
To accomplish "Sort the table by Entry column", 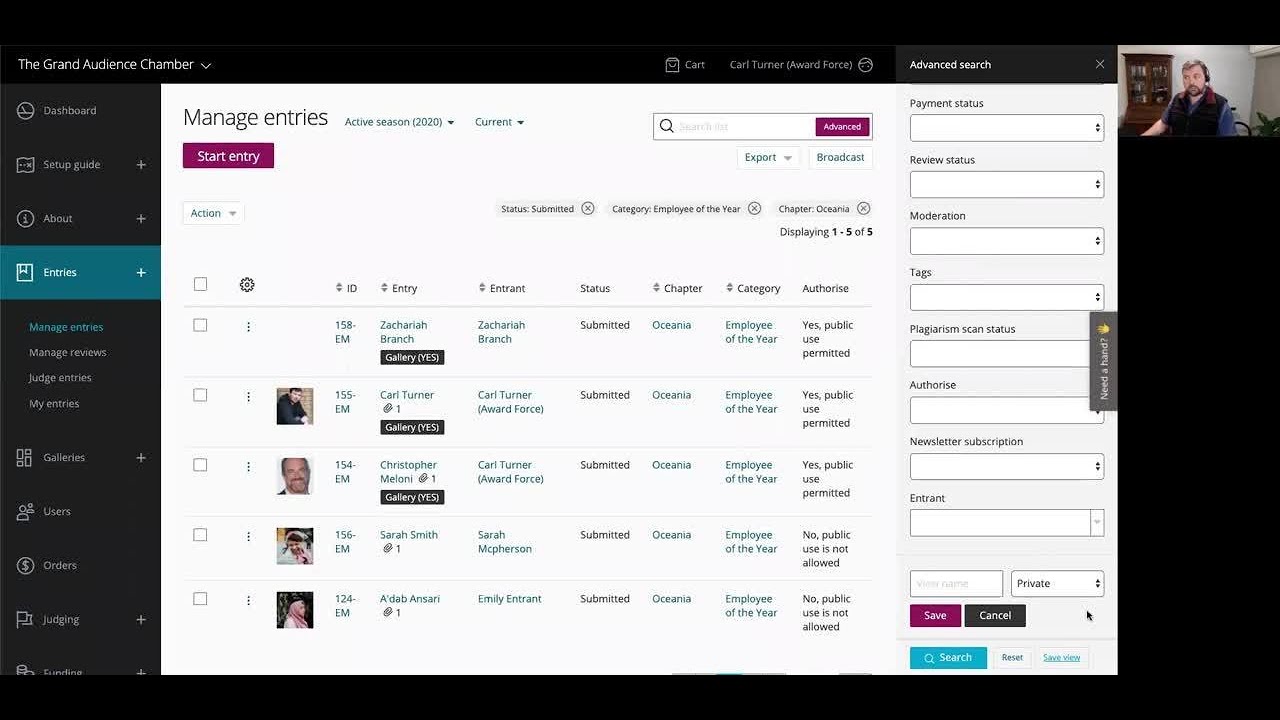I will point(399,288).
